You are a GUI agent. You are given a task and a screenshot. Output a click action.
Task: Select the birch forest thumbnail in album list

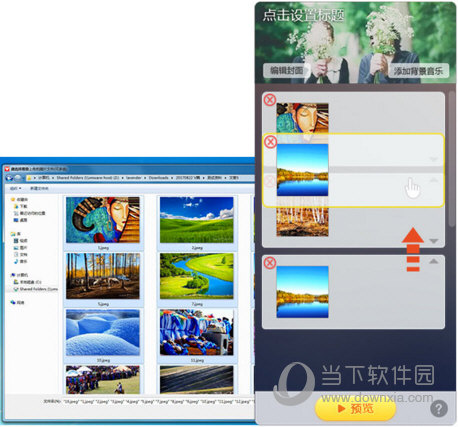click(302, 221)
